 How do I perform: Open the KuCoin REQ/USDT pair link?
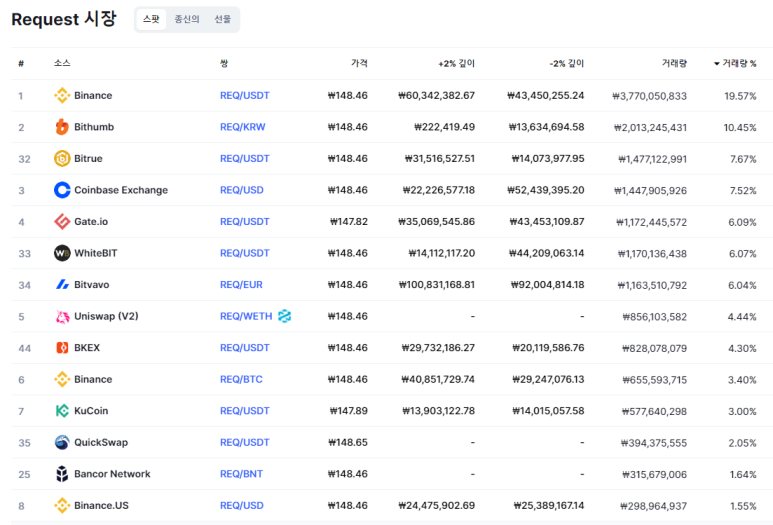point(245,411)
